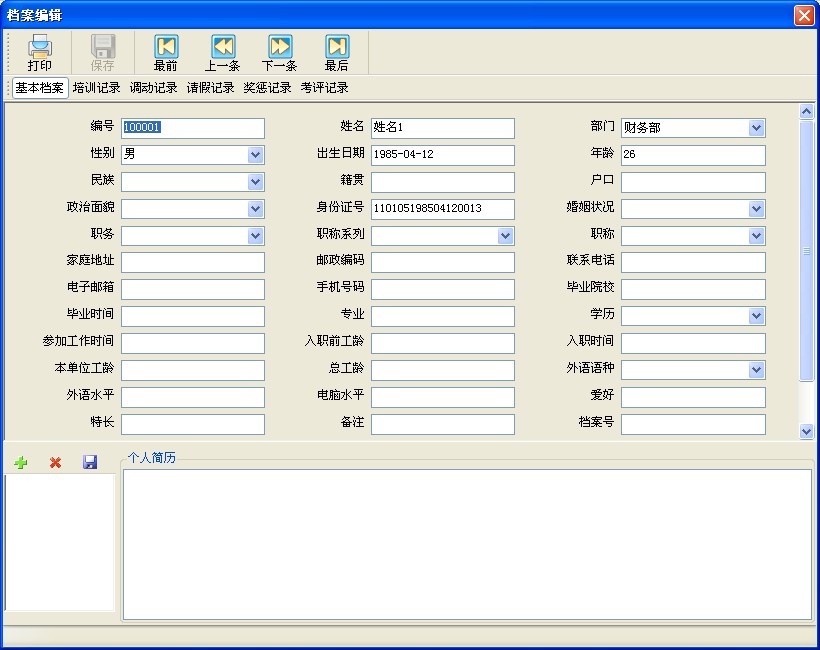Click the 邮政编码 input field
Image resolution: width=820 pixels, height=650 pixels.
point(443,263)
